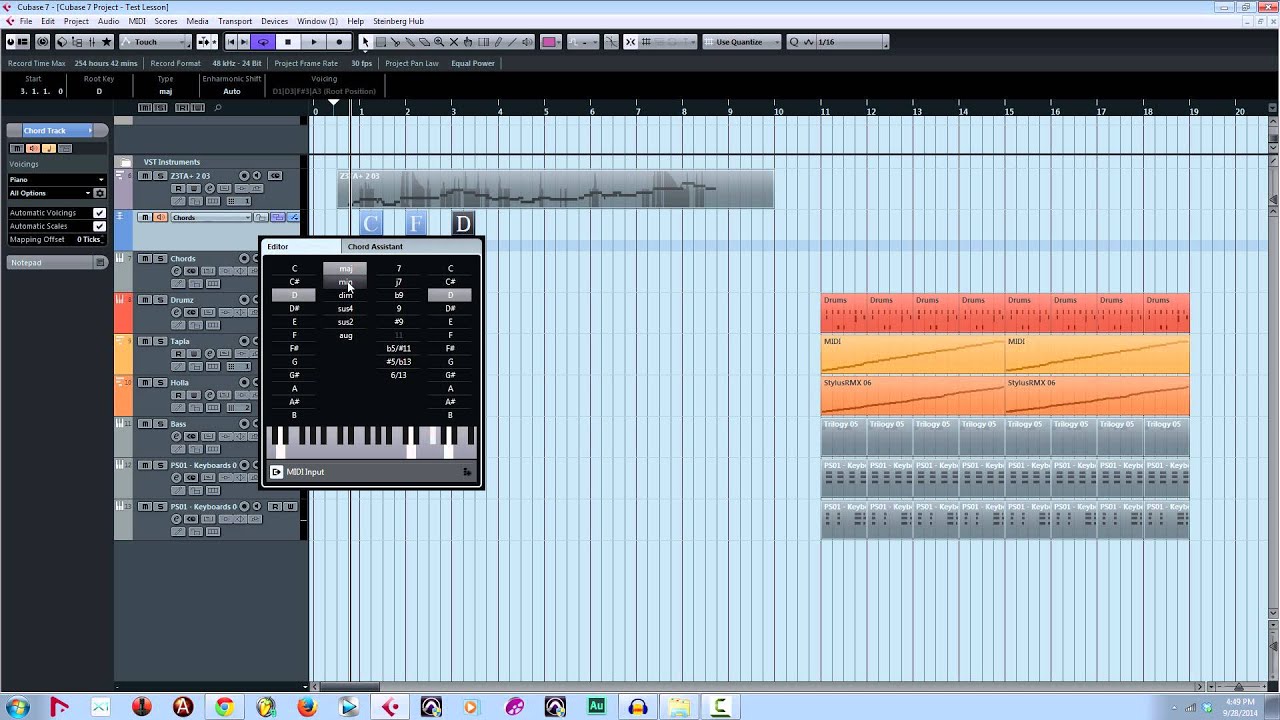Solo the Holla track
Image resolution: width=1280 pixels, height=720 pixels.
click(x=160, y=382)
